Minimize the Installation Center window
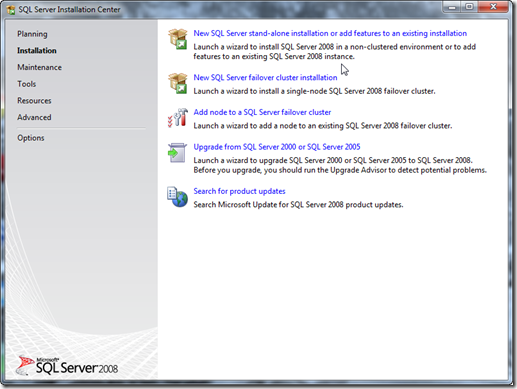 (452, 7)
